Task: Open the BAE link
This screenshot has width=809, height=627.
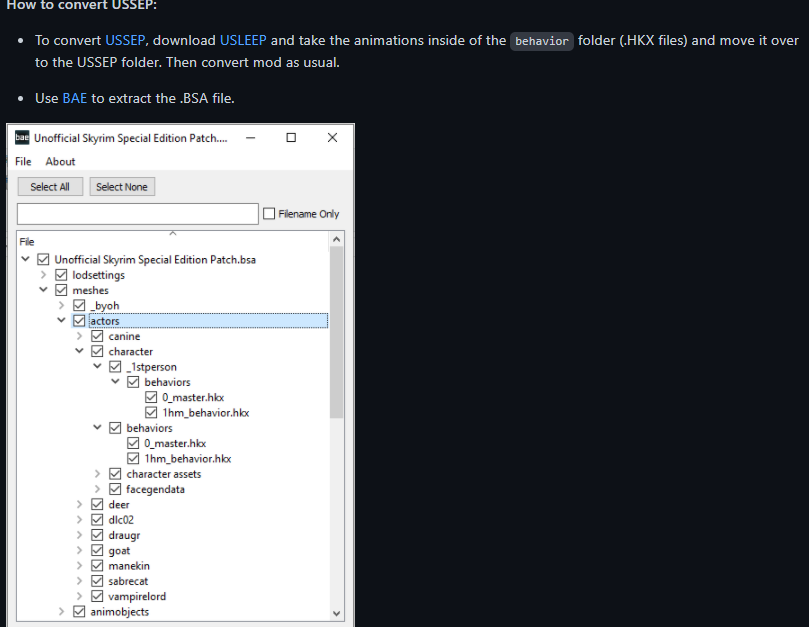Action: (75, 98)
